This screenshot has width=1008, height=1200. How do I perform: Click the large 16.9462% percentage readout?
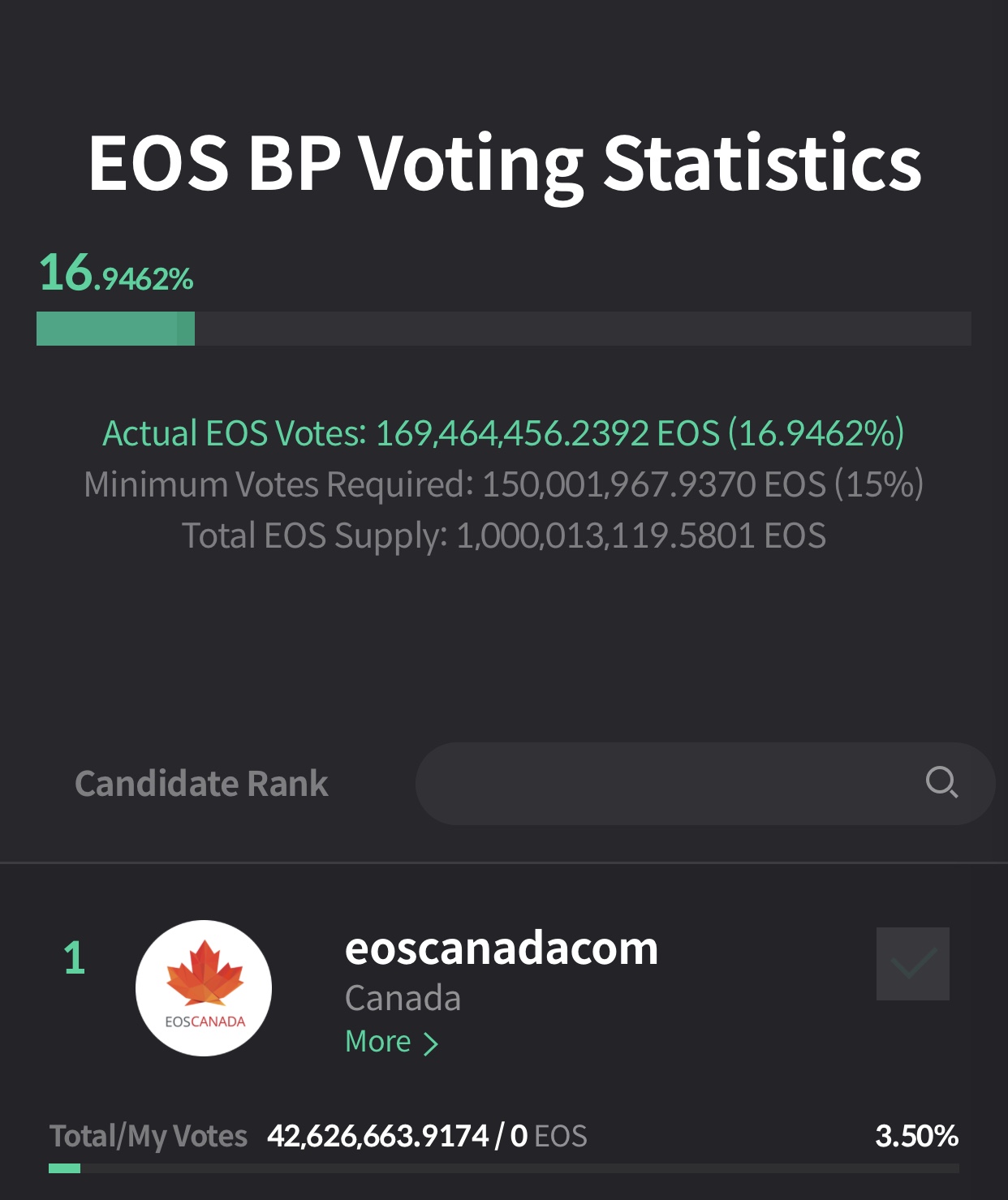[116, 273]
